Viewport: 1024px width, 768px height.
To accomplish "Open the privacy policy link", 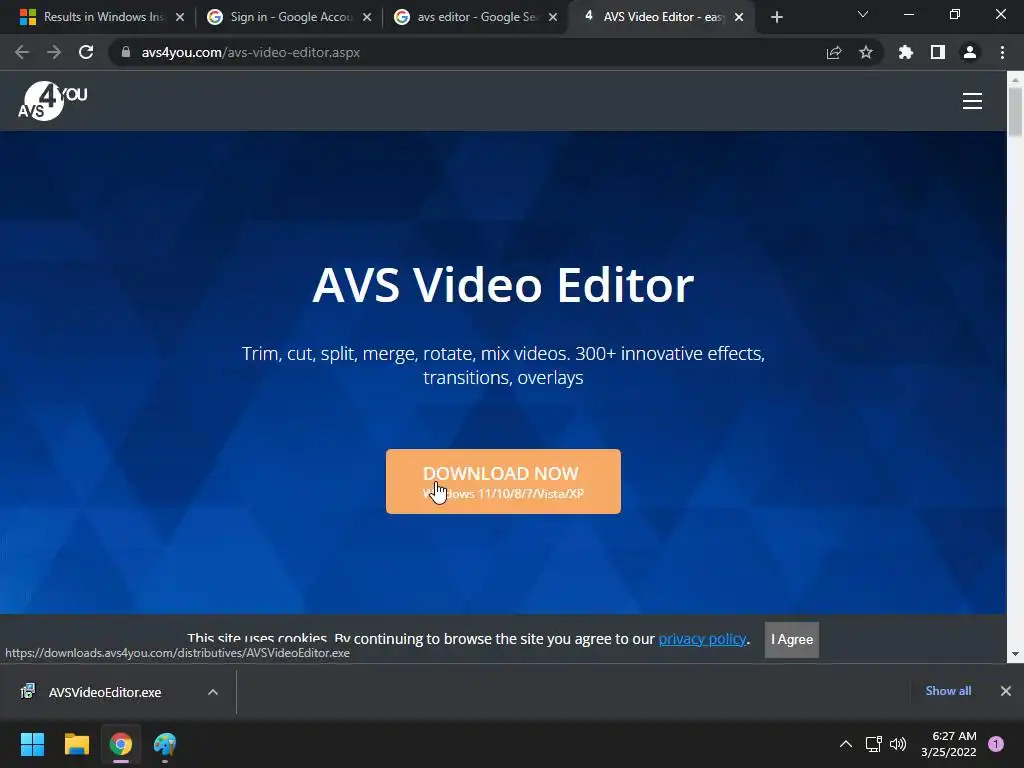I will pos(702,639).
